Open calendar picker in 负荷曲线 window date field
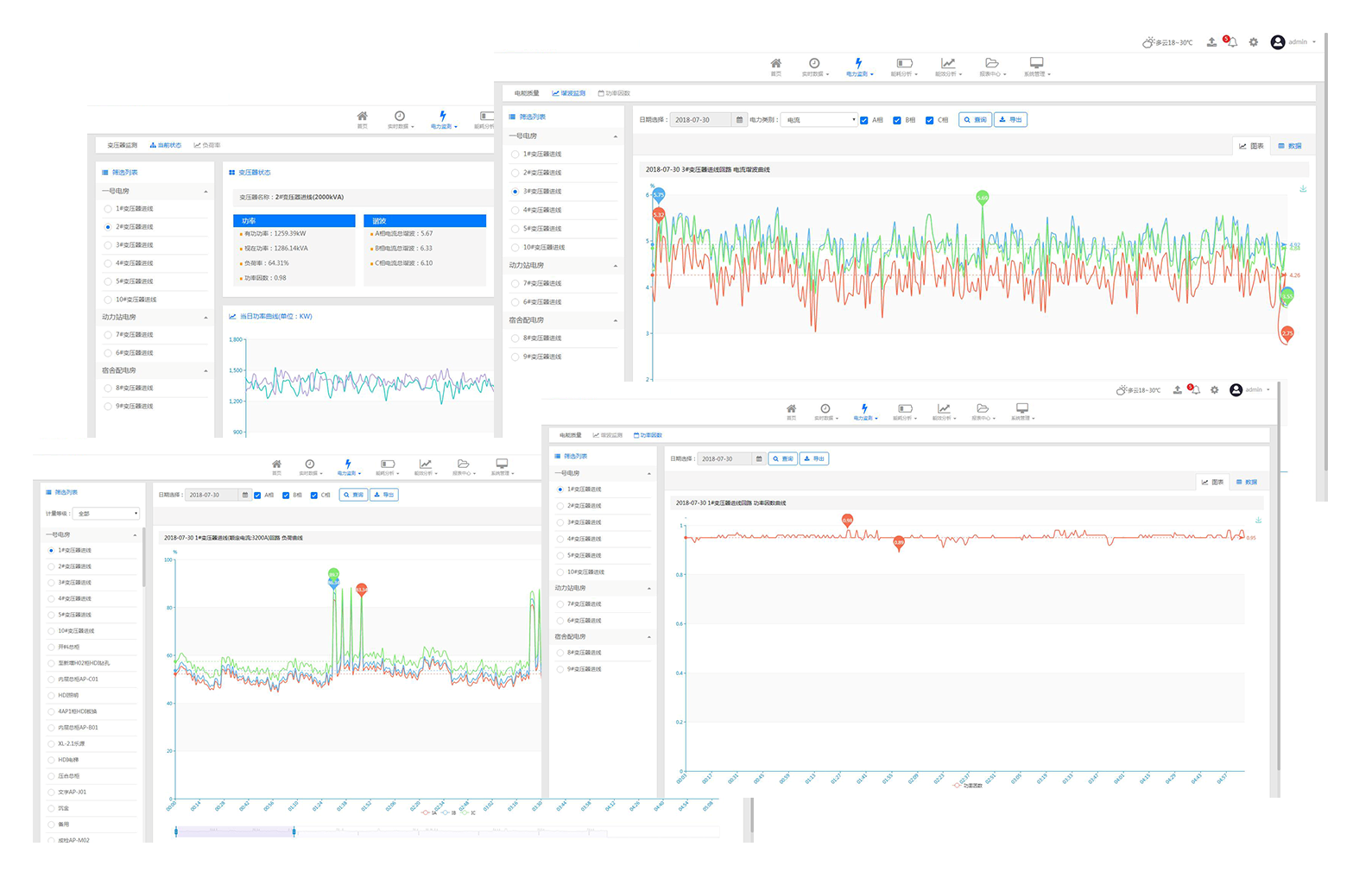The width and height of the screenshot is (1372, 872). (x=245, y=496)
